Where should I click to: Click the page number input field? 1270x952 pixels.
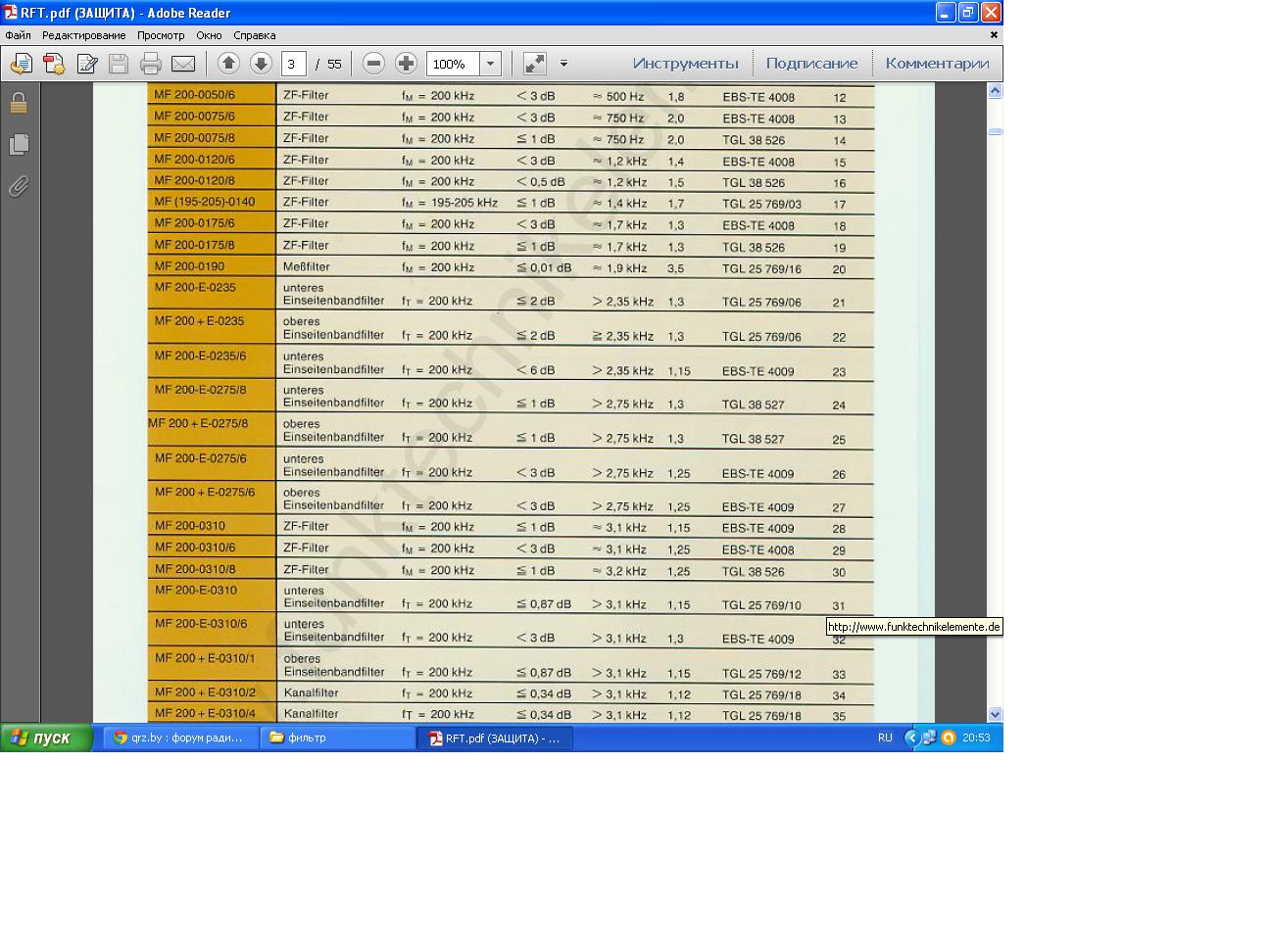point(293,64)
